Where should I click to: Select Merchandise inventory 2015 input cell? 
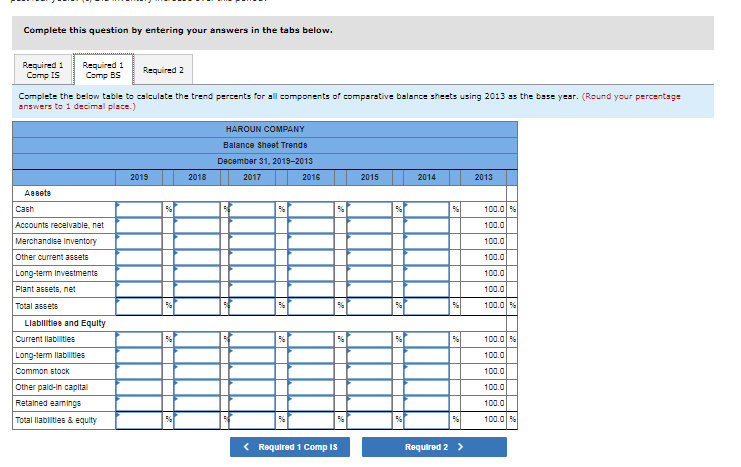pos(370,242)
